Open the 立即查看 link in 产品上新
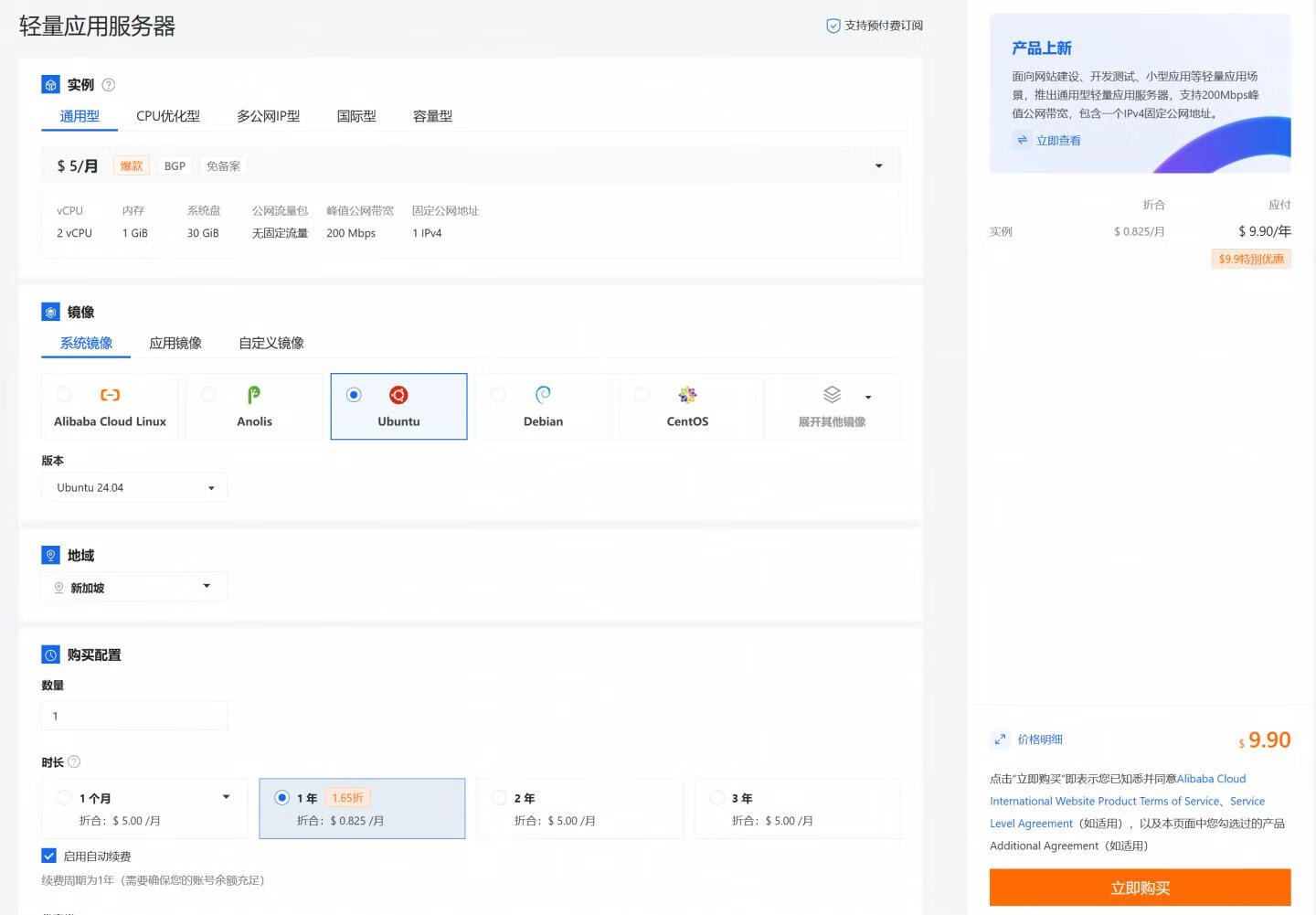The image size is (1316, 915). (x=1058, y=141)
